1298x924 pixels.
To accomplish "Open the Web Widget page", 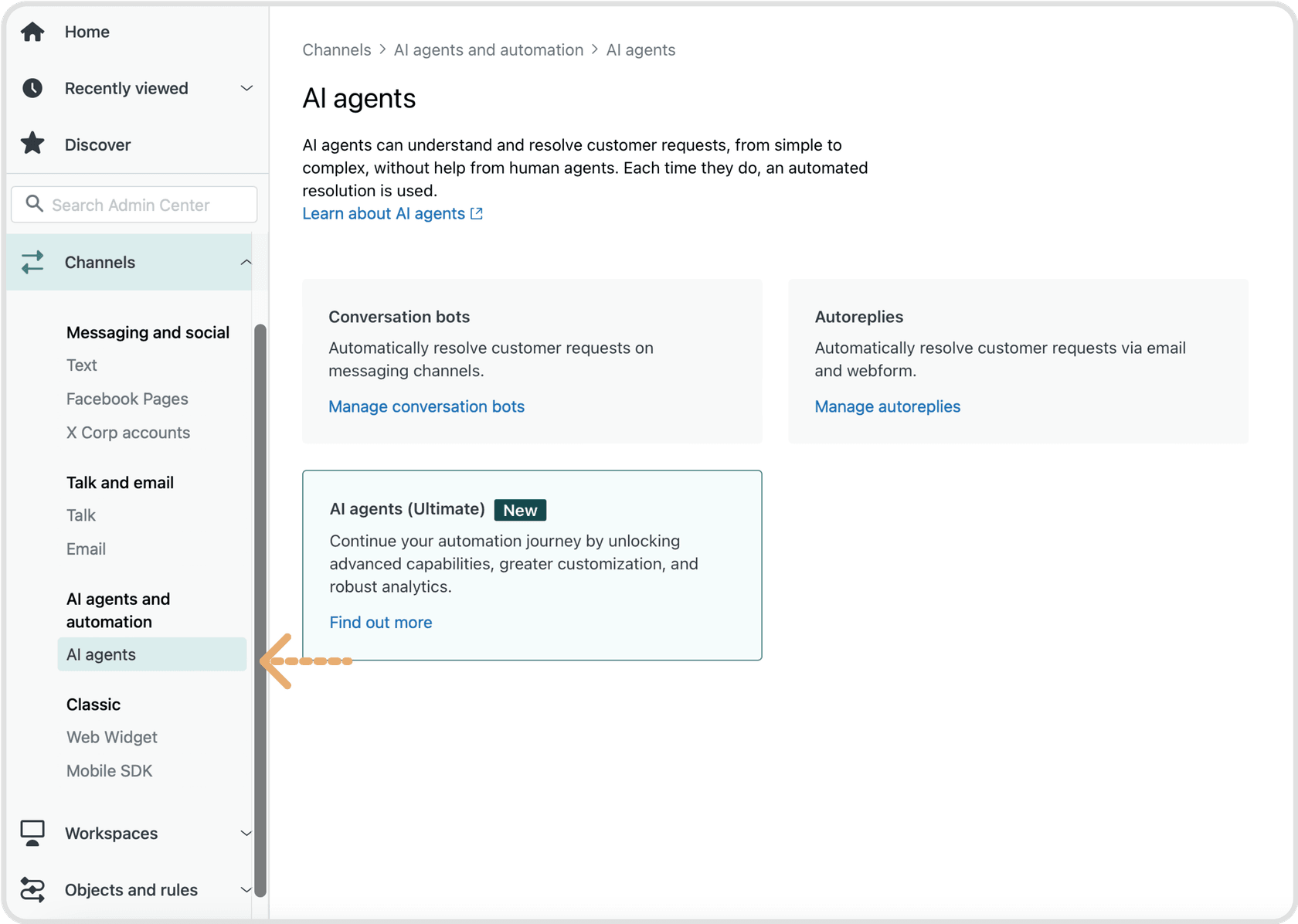I will click(111, 737).
